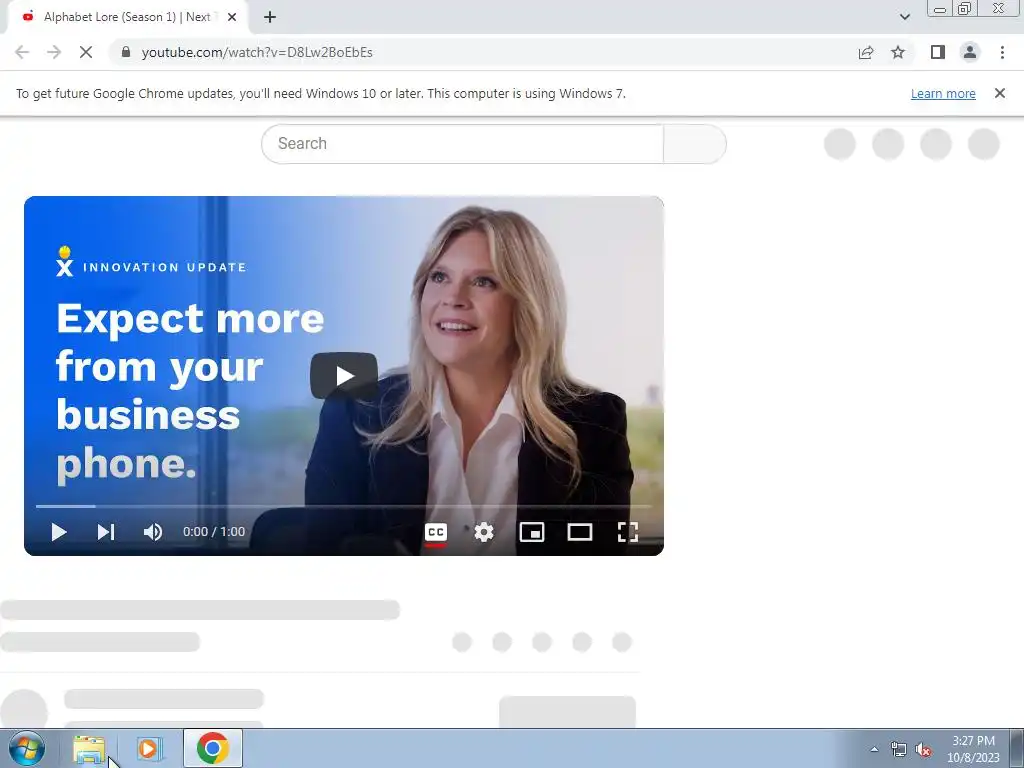Skip to next video with the Next button
The height and width of the screenshot is (768, 1024).
click(106, 532)
